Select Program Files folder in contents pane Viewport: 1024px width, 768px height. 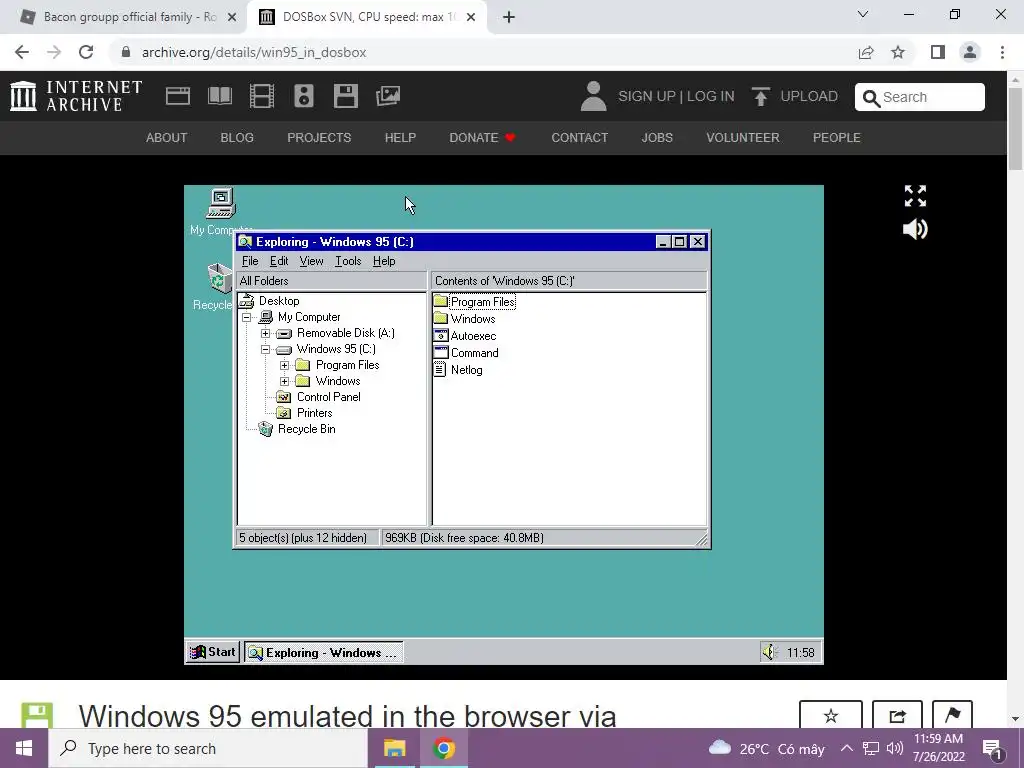pyautogui.click(x=483, y=302)
